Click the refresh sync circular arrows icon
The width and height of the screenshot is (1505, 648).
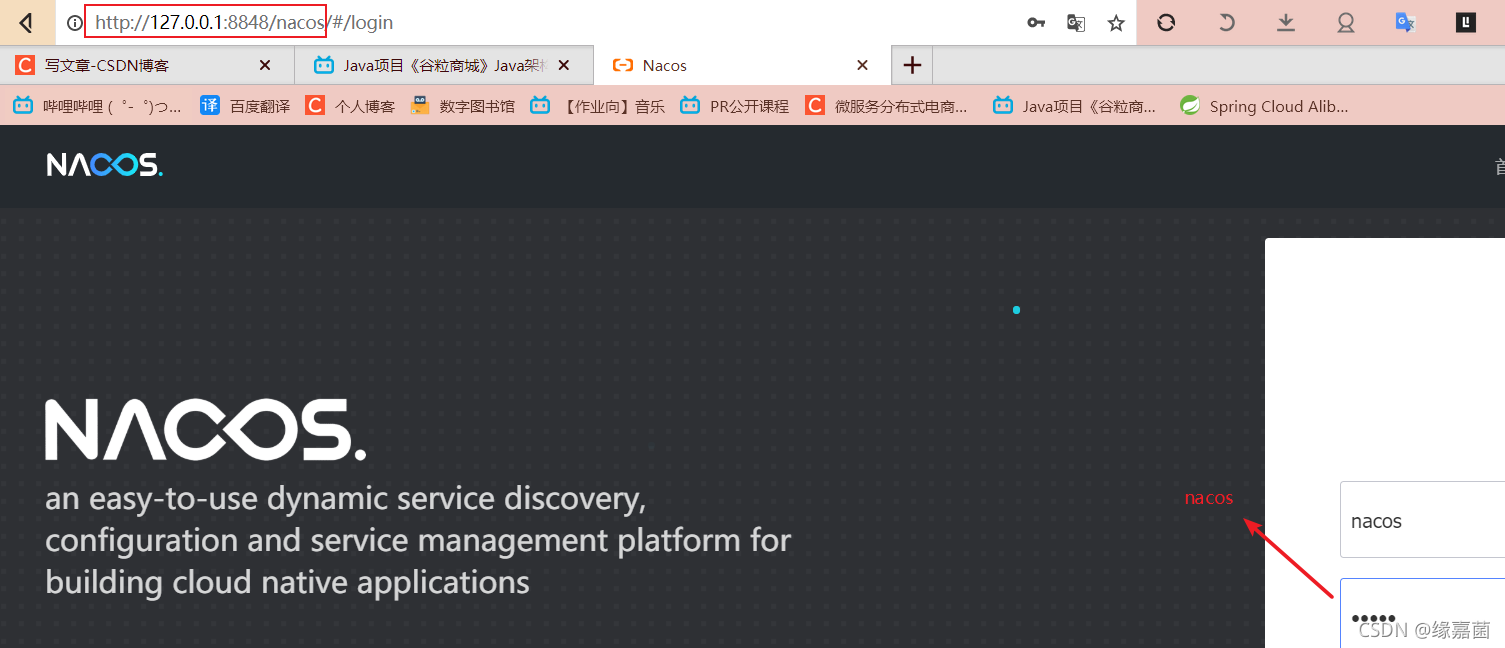(1166, 22)
